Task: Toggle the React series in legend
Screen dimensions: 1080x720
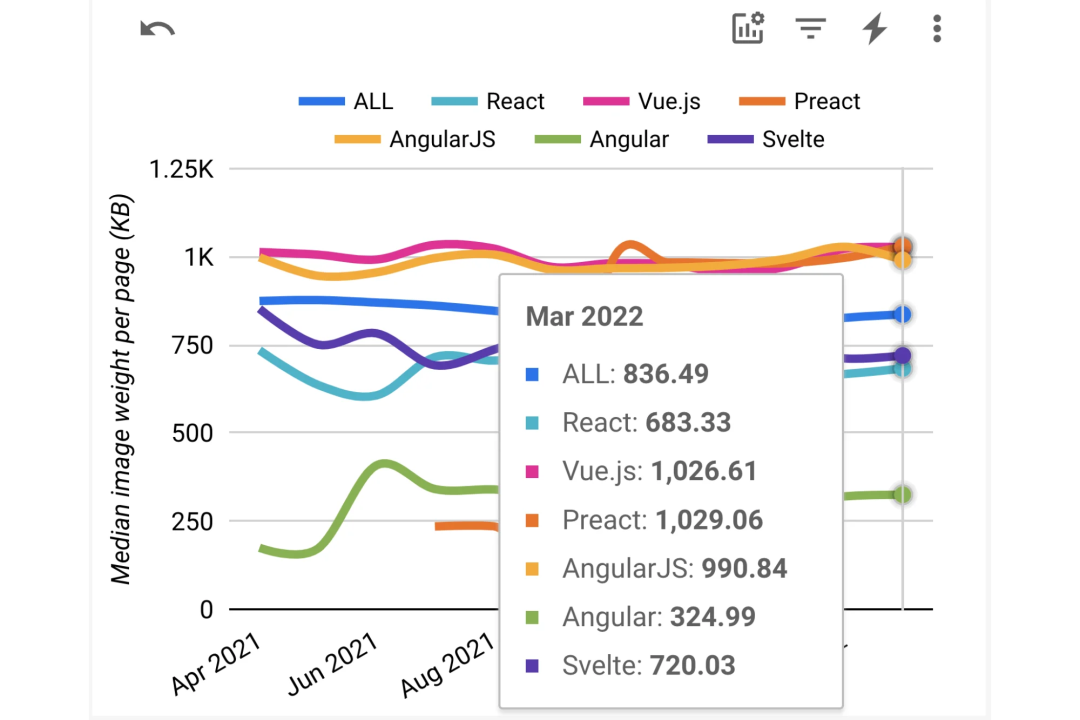Action: tap(488, 102)
